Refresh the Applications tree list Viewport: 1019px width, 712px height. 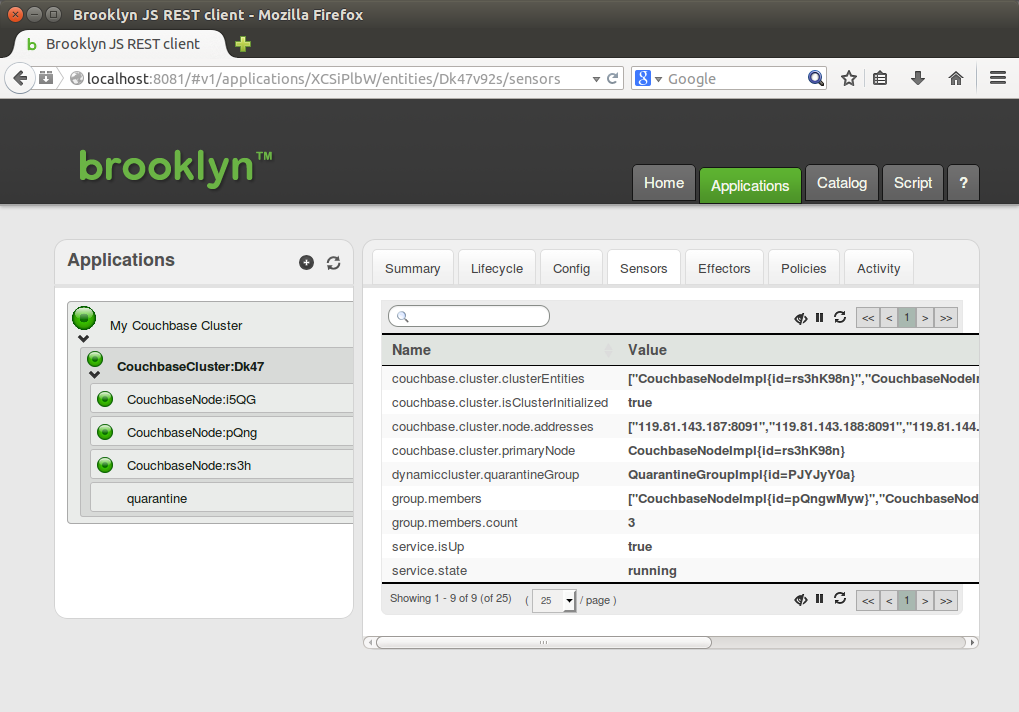[x=333, y=262]
